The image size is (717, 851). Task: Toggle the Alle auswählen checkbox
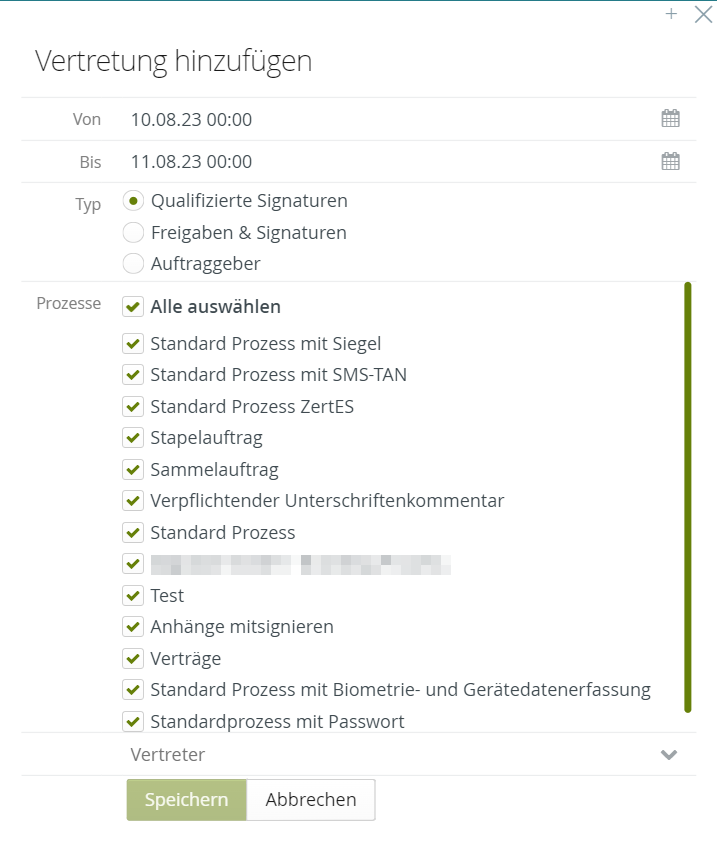133,307
